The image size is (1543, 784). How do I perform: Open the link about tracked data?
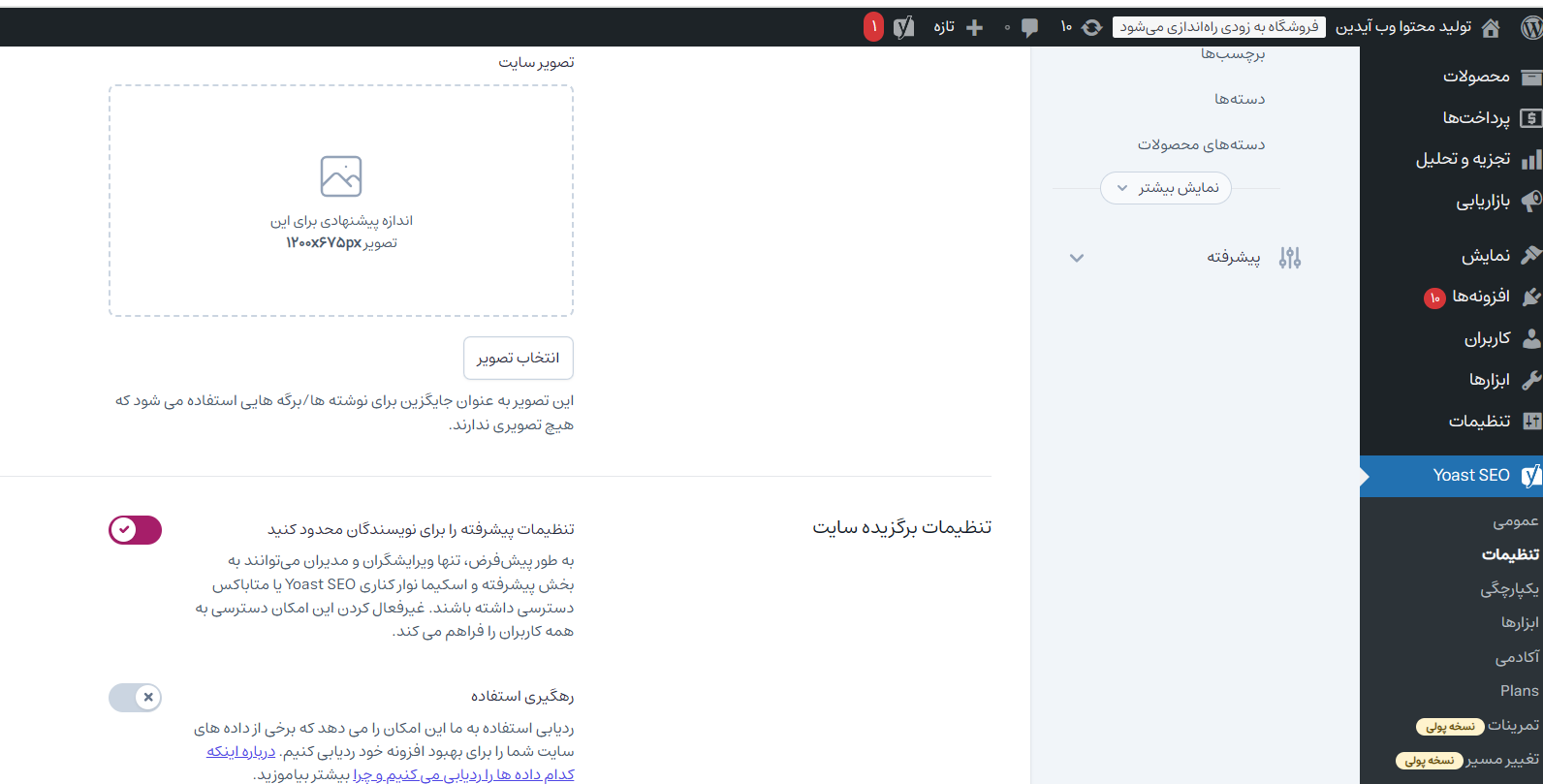coord(463,774)
